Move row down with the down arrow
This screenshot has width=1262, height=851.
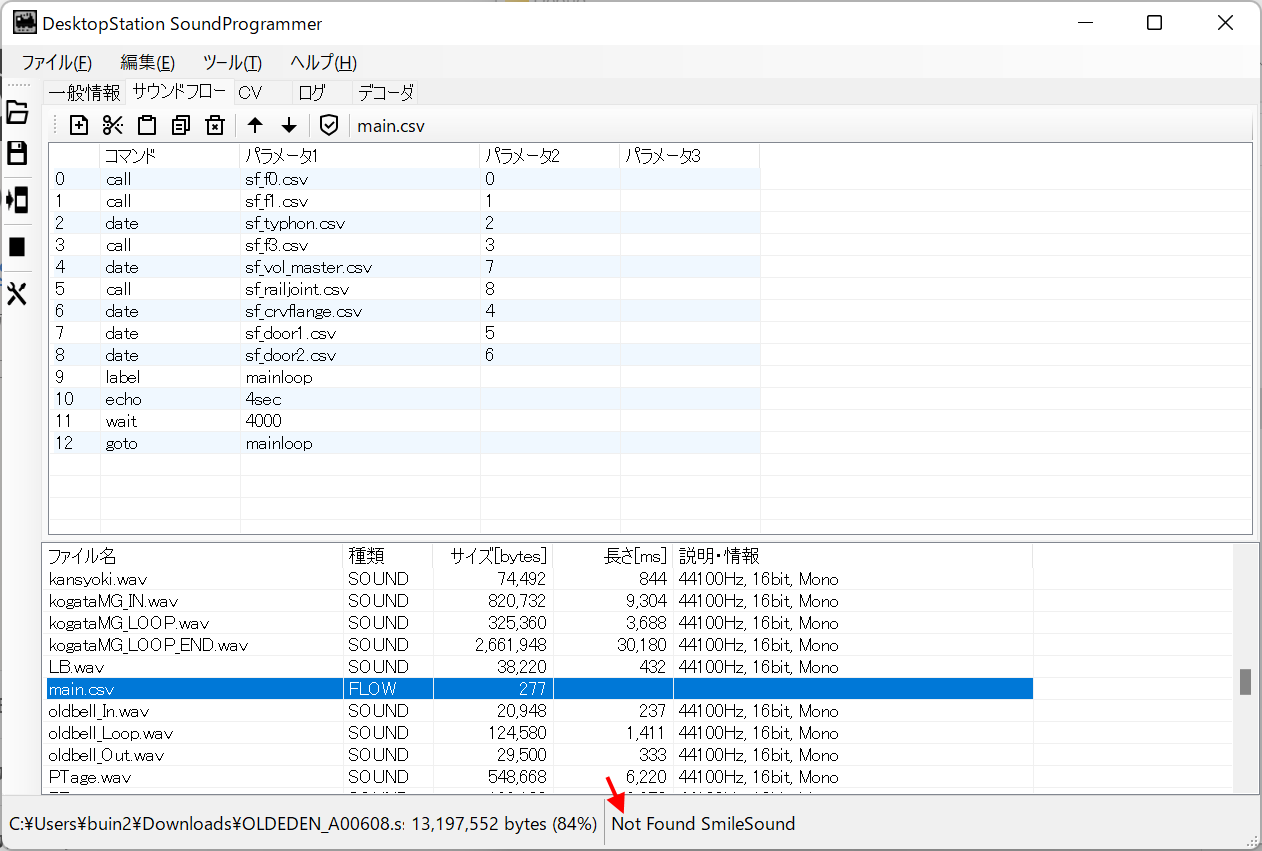(289, 125)
